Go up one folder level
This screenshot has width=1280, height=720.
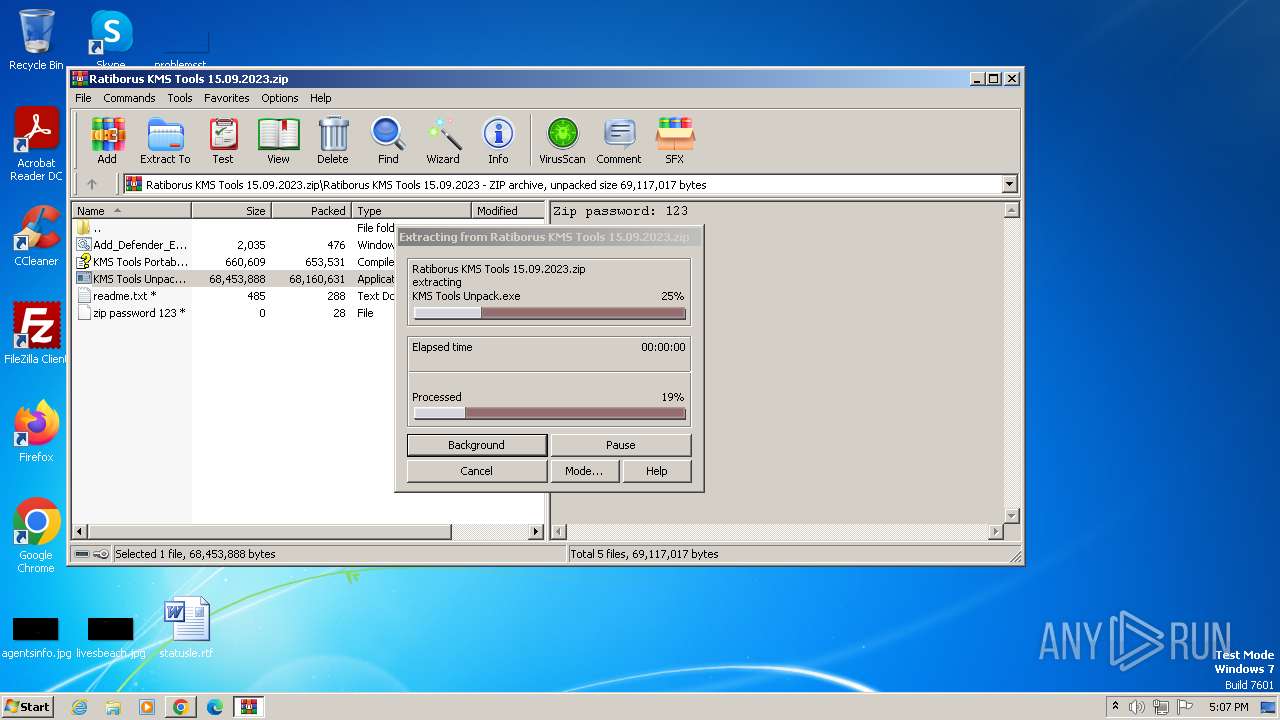(92, 184)
